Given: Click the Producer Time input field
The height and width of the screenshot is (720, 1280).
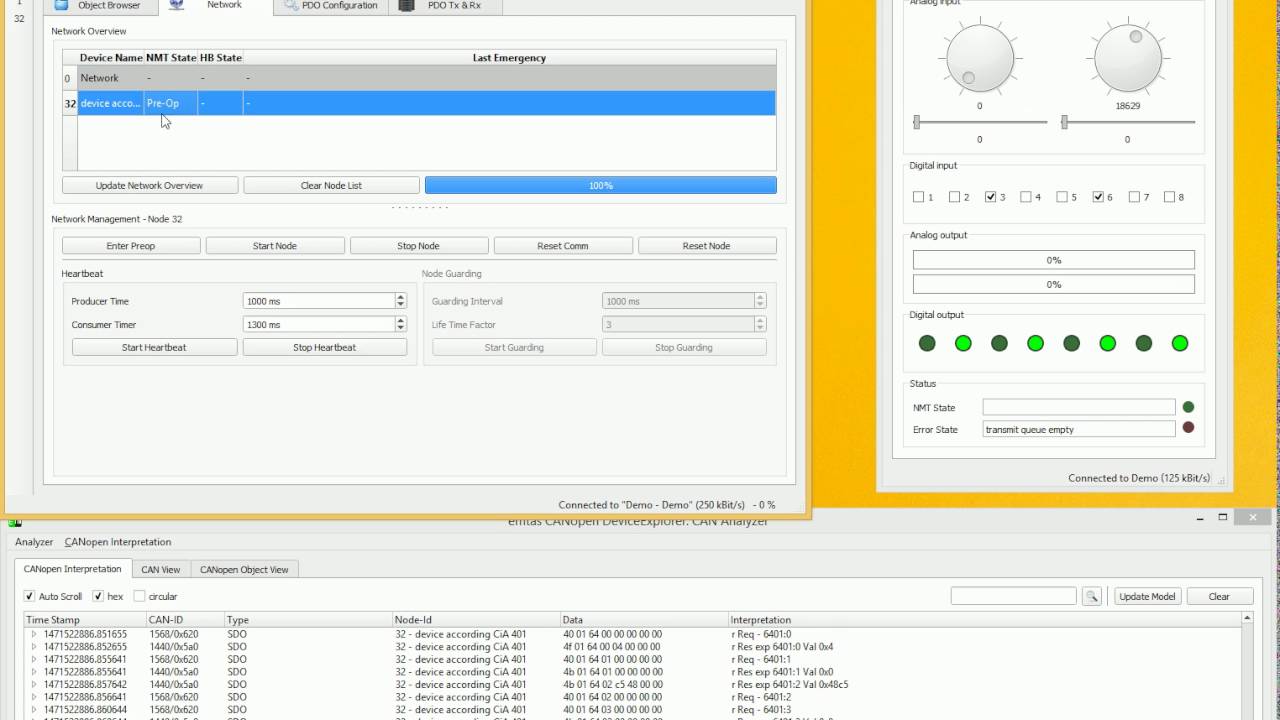Looking at the screenshot, I should [318, 301].
